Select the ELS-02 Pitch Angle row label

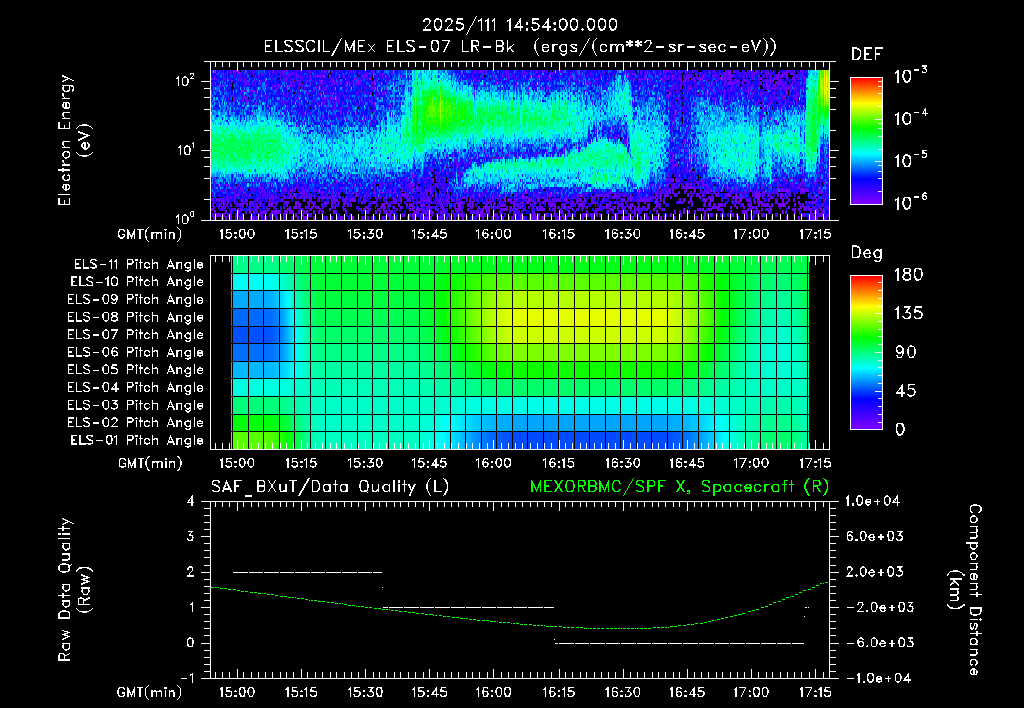click(136, 423)
